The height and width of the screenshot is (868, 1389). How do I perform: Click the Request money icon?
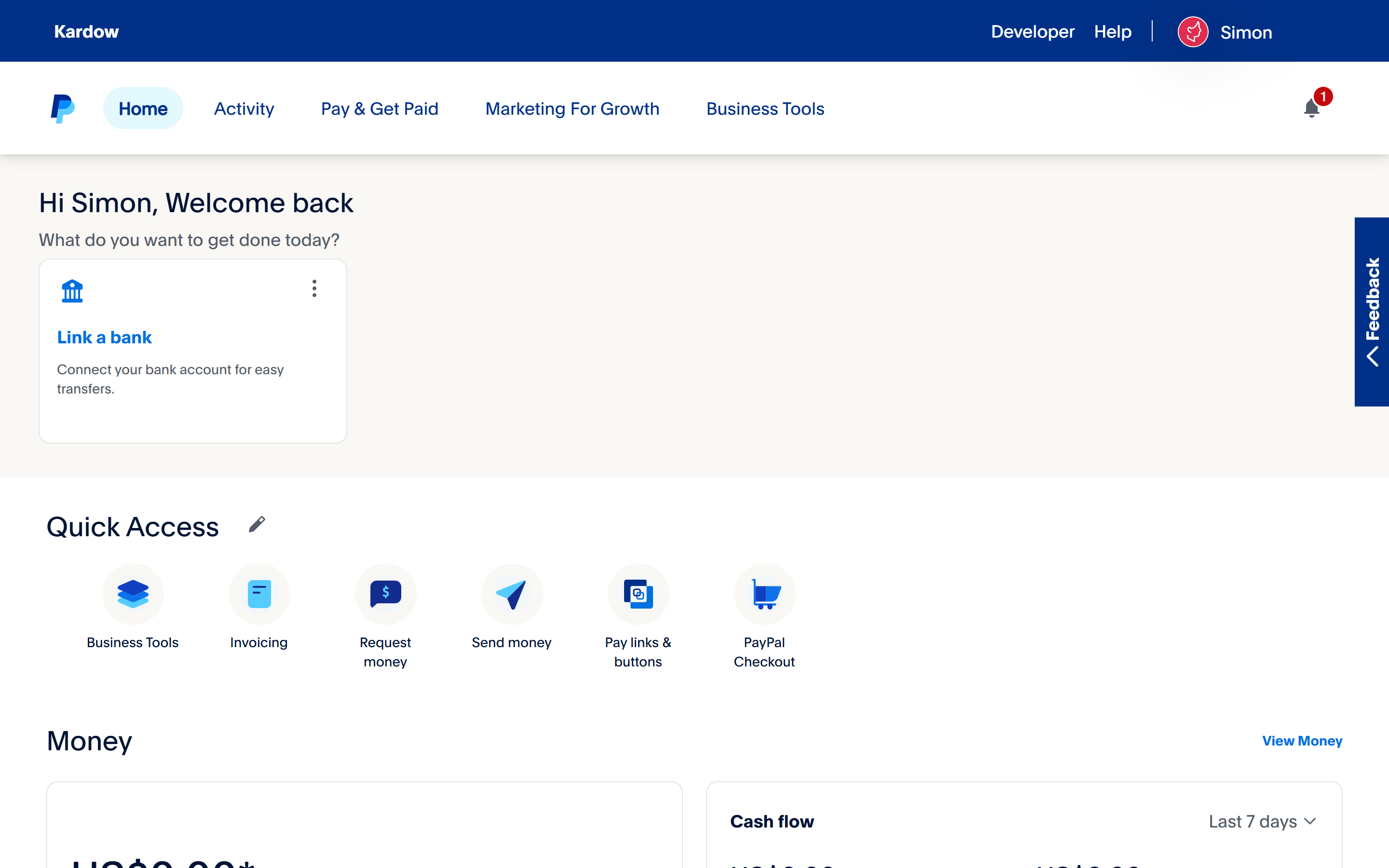point(385,594)
